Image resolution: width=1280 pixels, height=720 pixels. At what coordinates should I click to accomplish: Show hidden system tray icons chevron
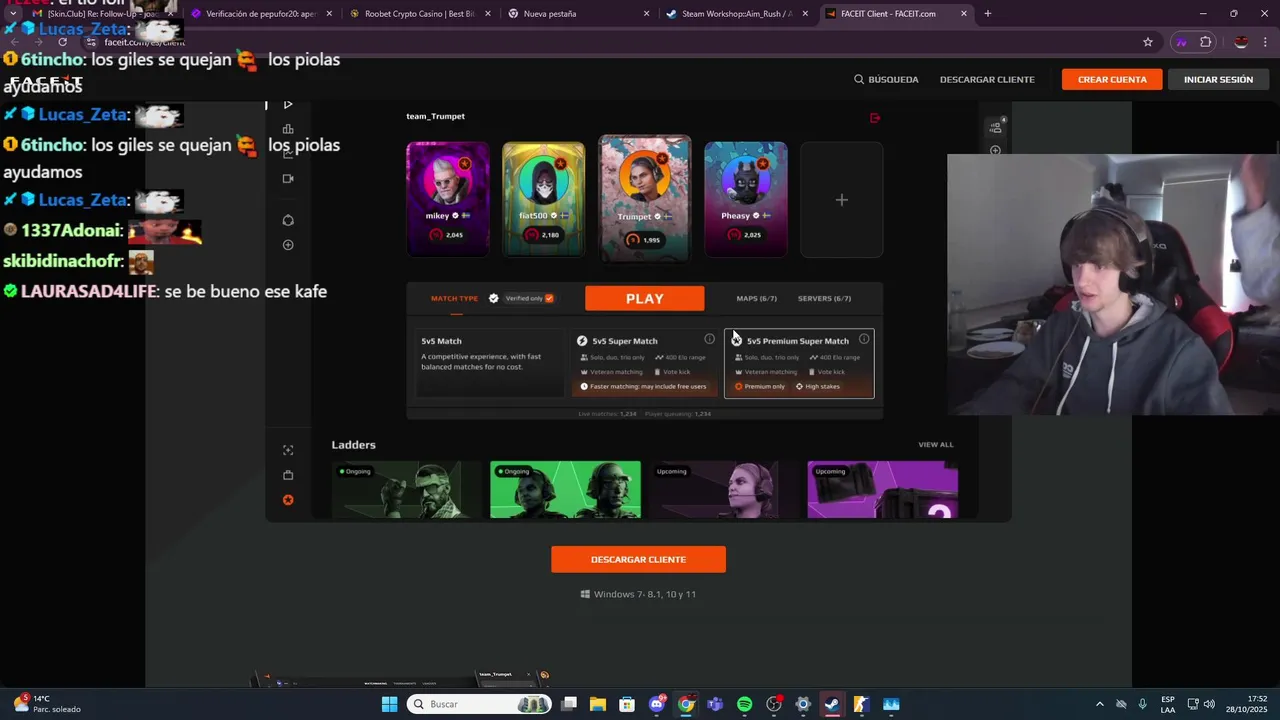point(1100,704)
